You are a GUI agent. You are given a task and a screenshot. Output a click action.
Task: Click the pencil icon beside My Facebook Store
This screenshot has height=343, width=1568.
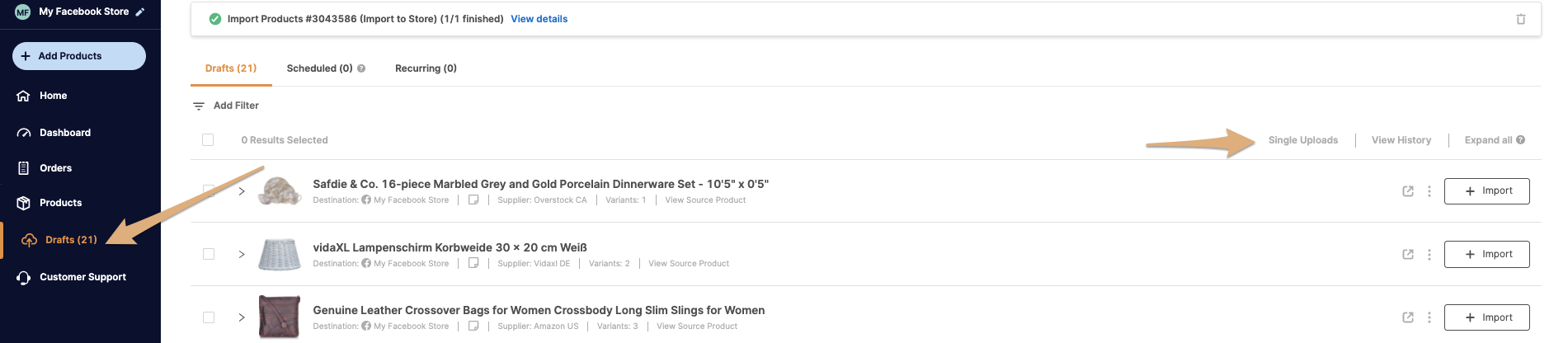(x=140, y=12)
